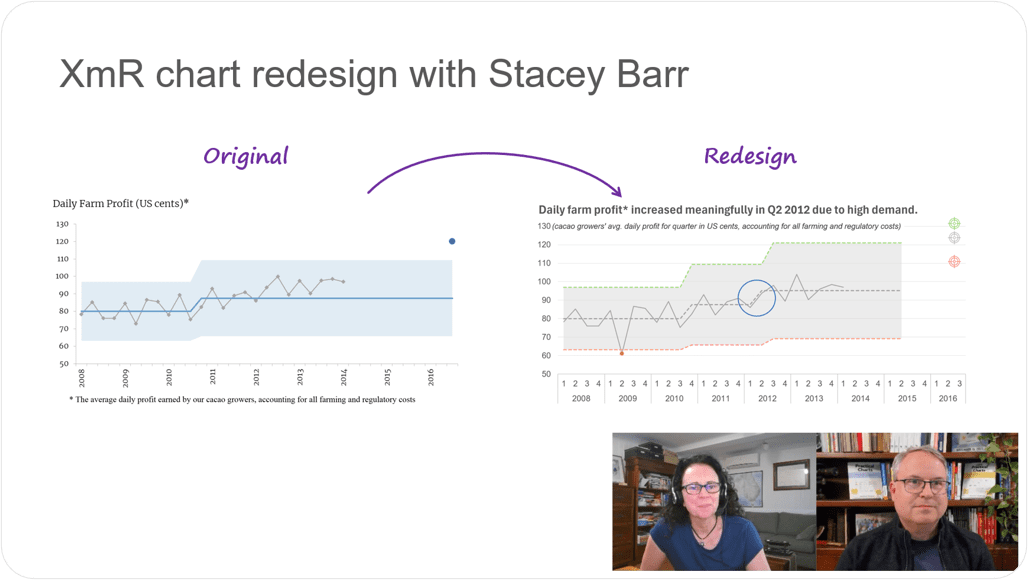Select the man's webcam video thumbnail

pos(917,501)
